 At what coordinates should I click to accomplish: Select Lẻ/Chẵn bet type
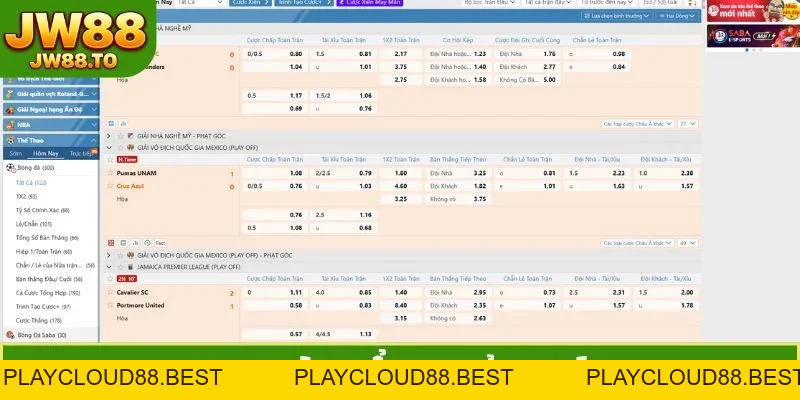[34, 224]
